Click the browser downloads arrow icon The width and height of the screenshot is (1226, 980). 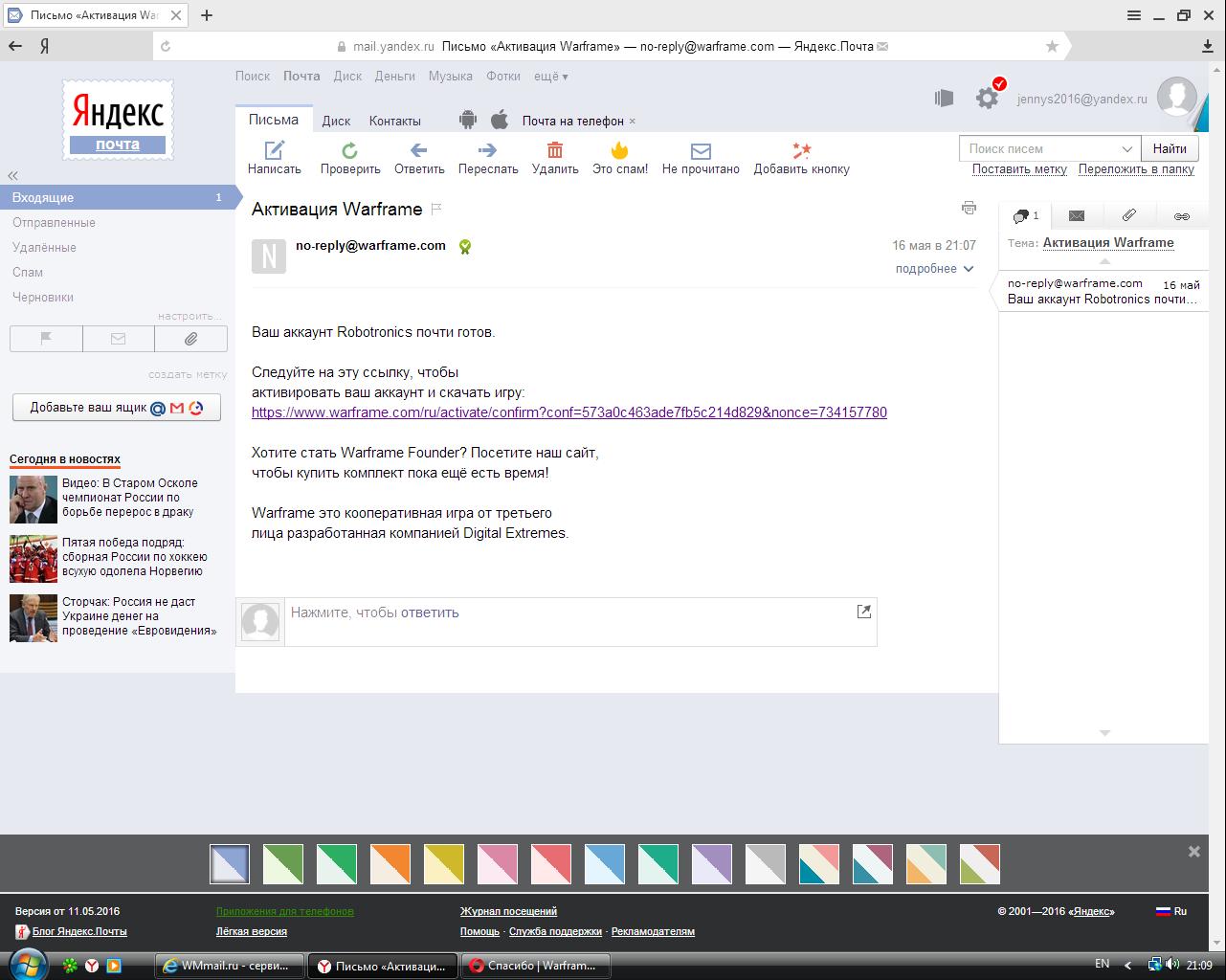point(1208,46)
